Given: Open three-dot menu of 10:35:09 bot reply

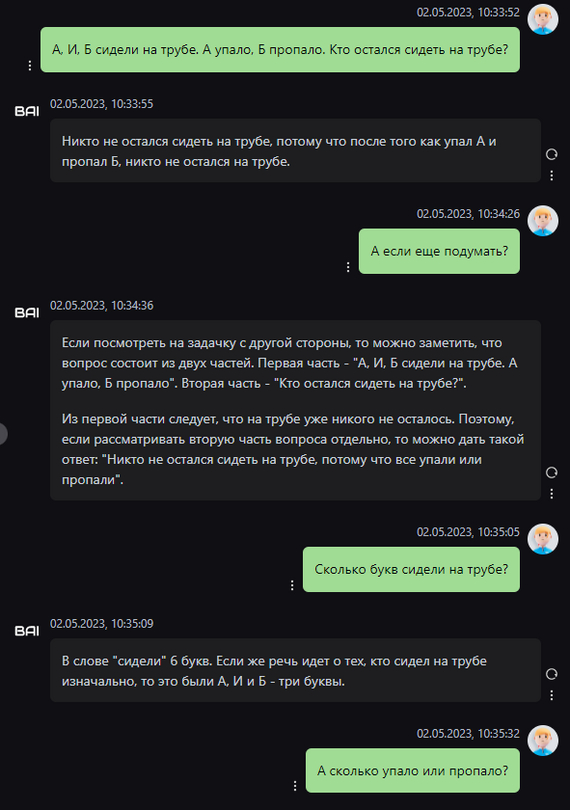Looking at the screenshot, I should tap(551, 695).
